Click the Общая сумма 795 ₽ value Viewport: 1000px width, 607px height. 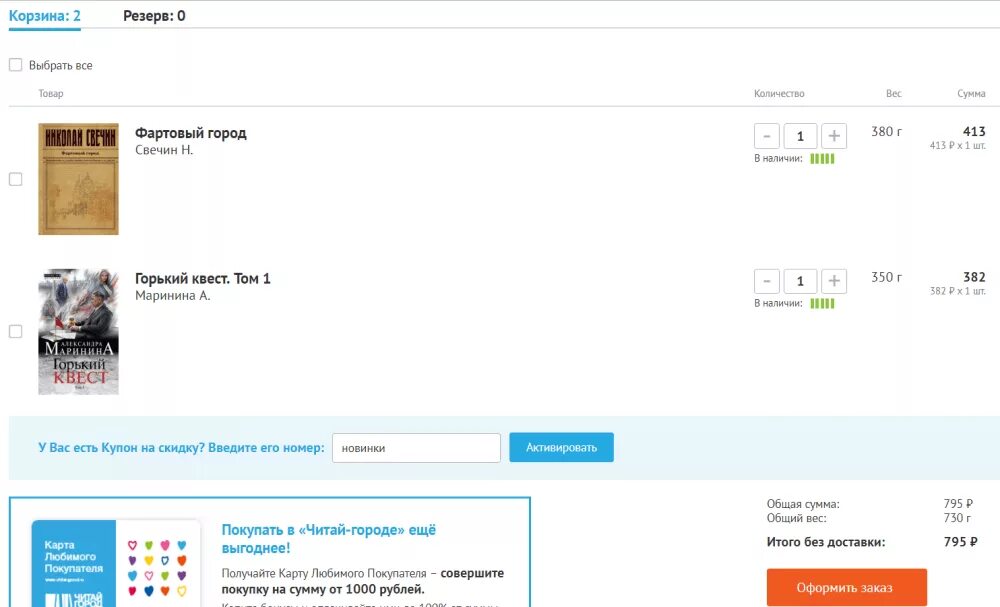pyautogui.click(x=958, y=504)
